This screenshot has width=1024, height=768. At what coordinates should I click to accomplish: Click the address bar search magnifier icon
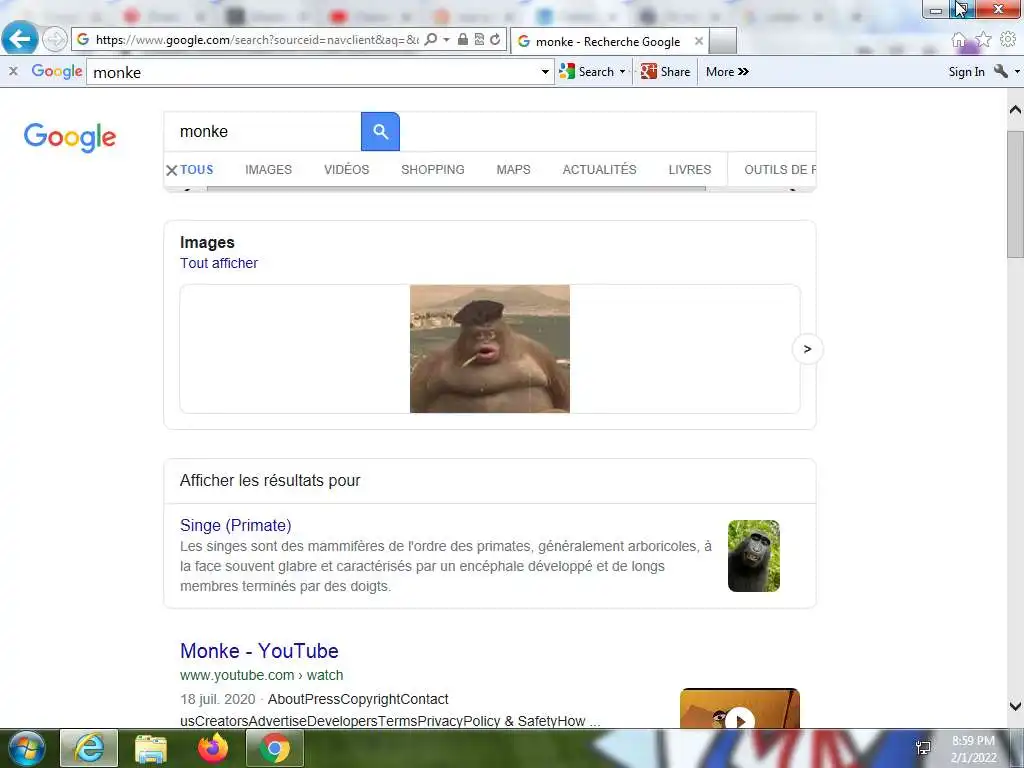coord(430,40)
